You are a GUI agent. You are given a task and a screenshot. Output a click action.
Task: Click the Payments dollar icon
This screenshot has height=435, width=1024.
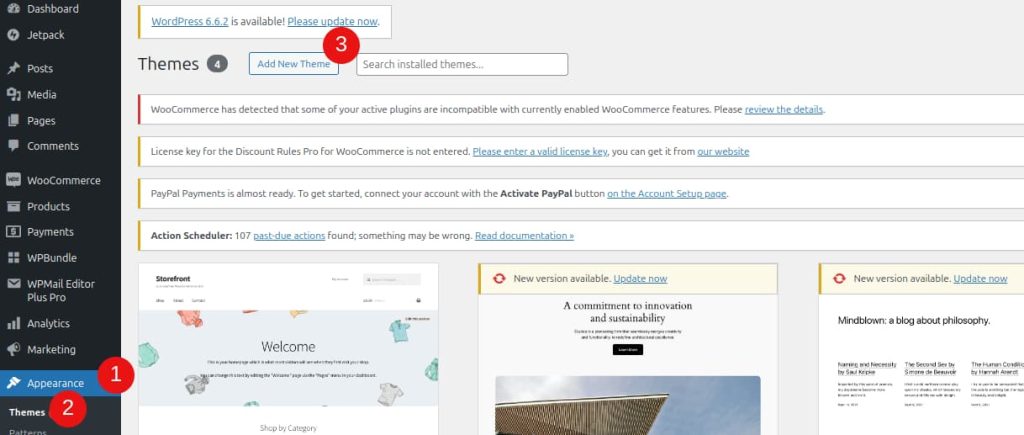[13, 232]
